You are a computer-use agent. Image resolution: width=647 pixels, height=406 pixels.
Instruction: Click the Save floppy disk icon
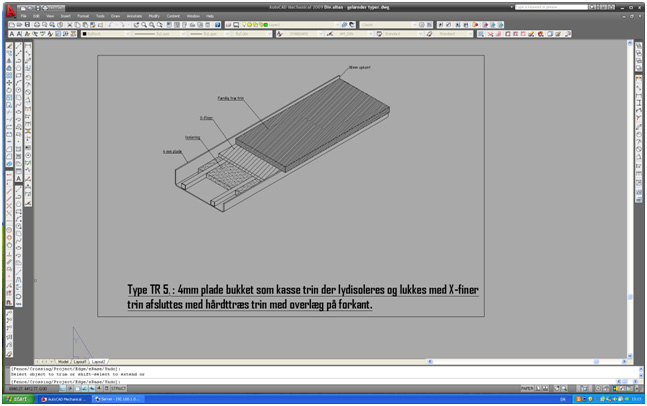coord(27,25)
